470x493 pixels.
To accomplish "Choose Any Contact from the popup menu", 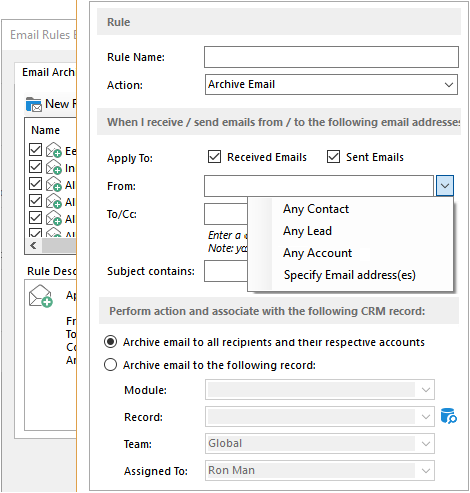I will [x=316, y=209].
